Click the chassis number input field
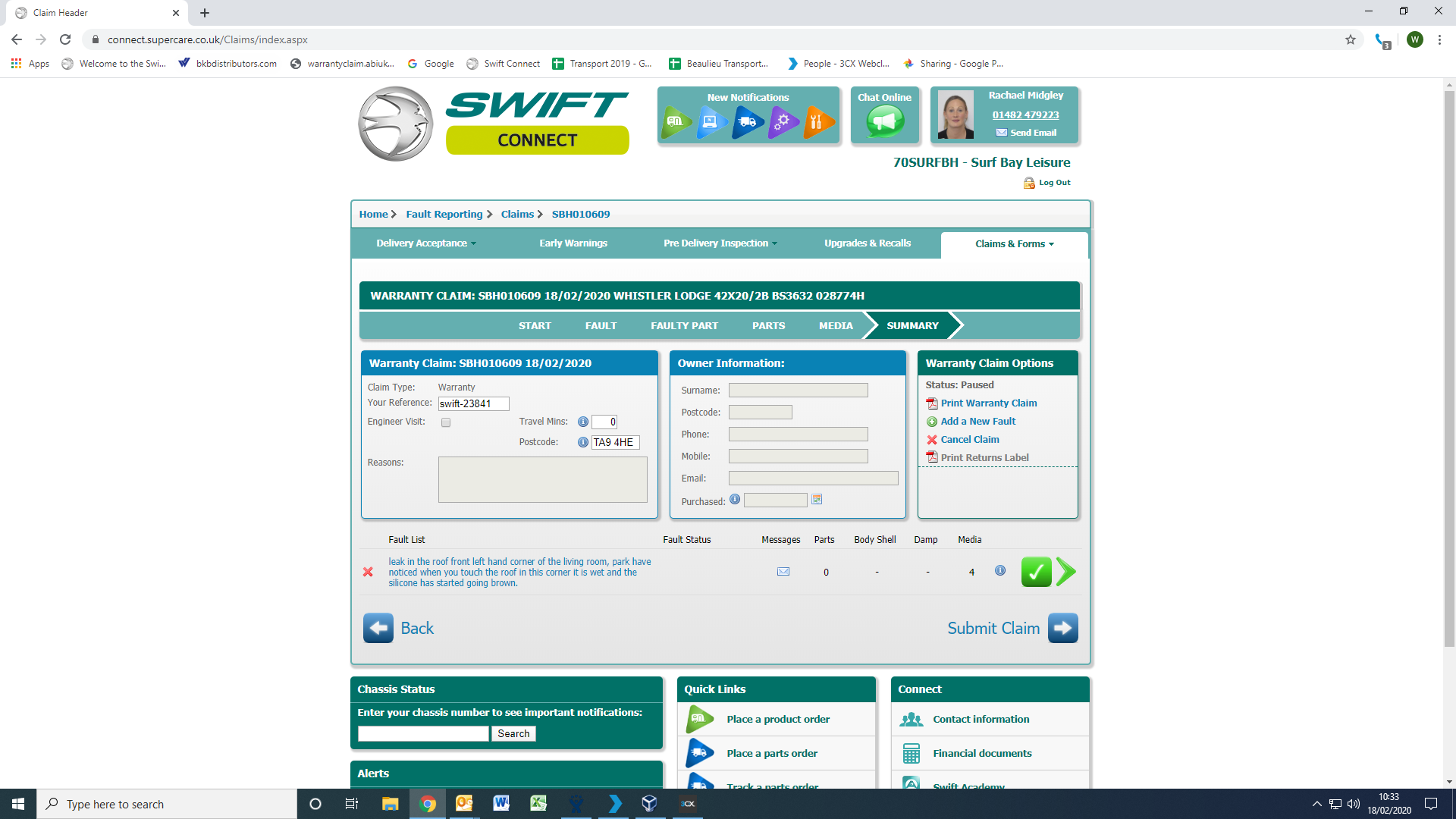1456x819 pixels. pos(423,733)
